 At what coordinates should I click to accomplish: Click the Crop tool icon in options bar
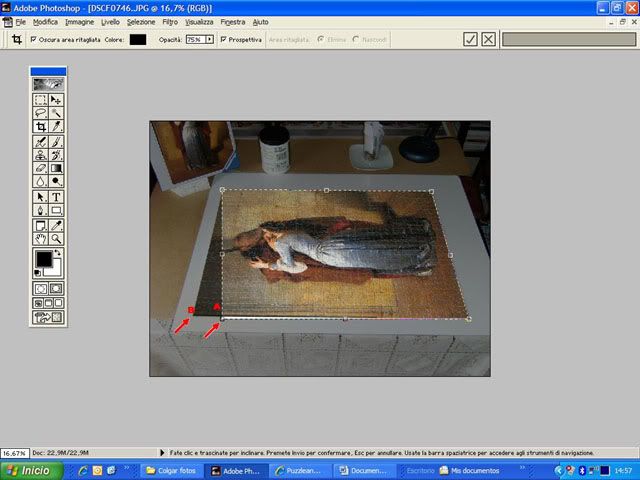tap(17, 39)
